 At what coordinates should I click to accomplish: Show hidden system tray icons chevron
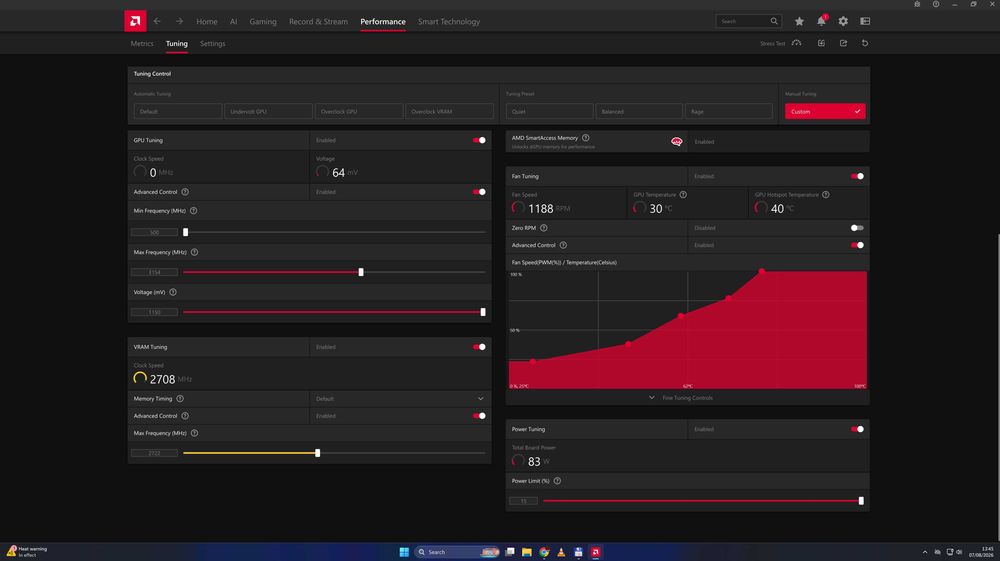point(925,552)
